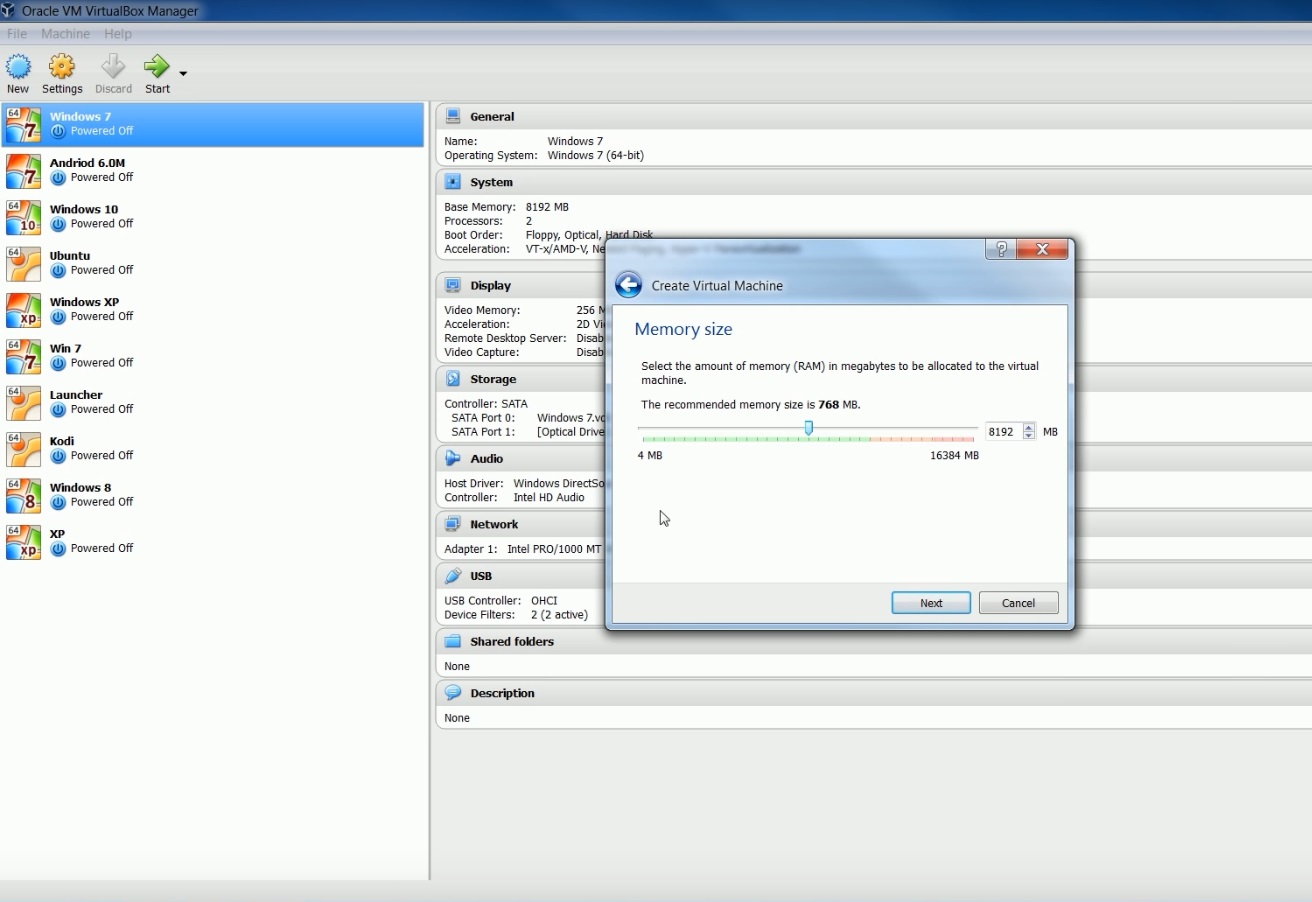Image resolution: width=1312 pixels, height=902 pixels.
Task: Select the Windows 10 VM icon
Action: tap(23, 217)
